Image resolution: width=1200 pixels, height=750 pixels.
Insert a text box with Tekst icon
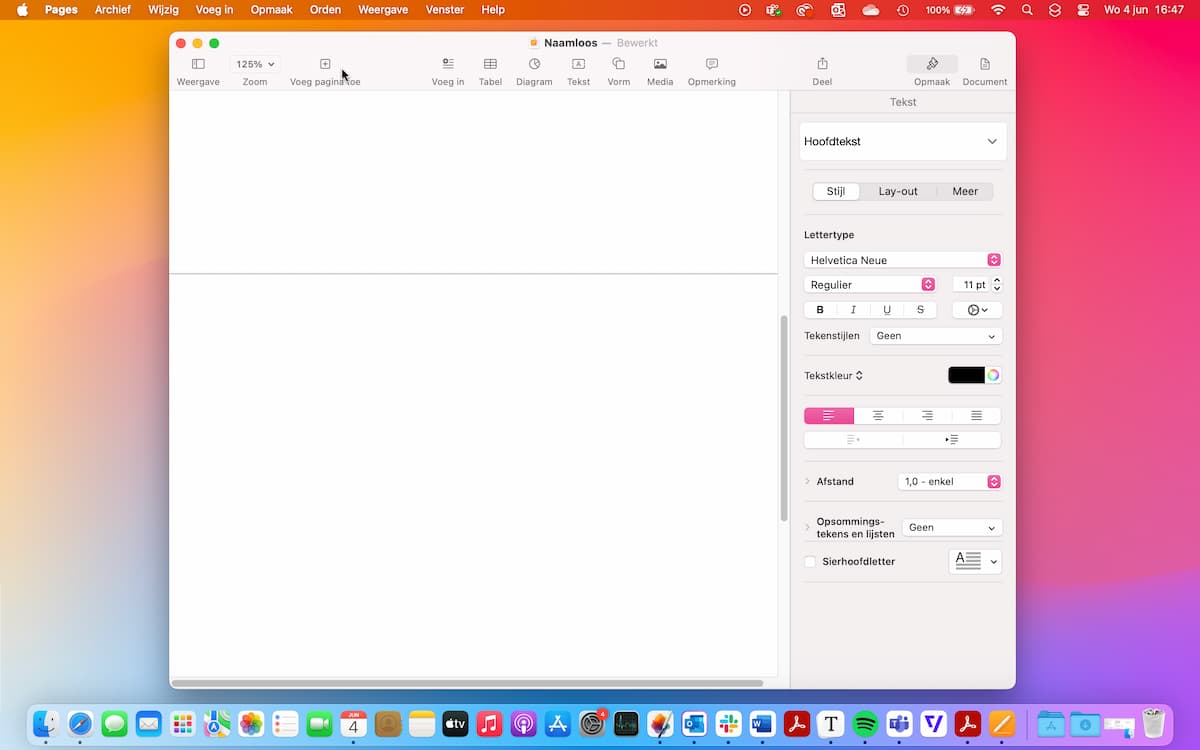pos(578,64)
